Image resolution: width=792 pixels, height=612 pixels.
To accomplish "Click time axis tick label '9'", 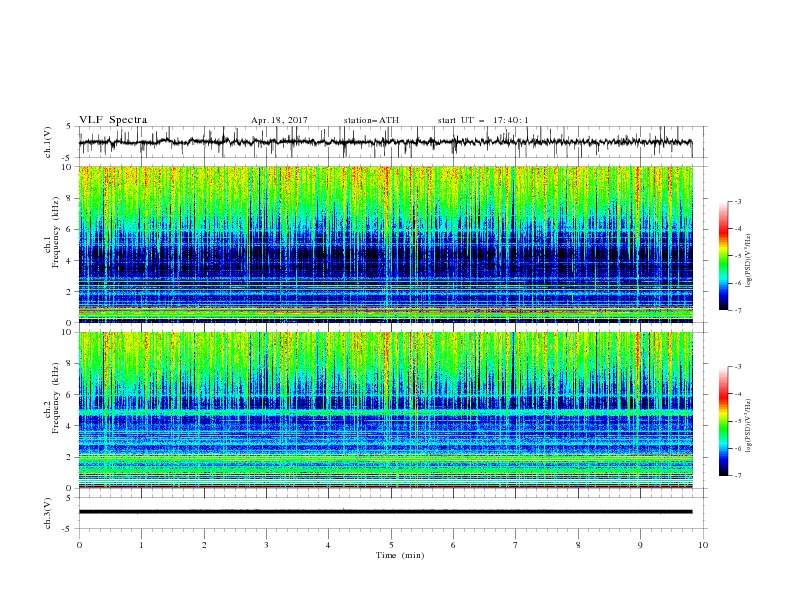I will pyautogui.click(x=640, y=545).
